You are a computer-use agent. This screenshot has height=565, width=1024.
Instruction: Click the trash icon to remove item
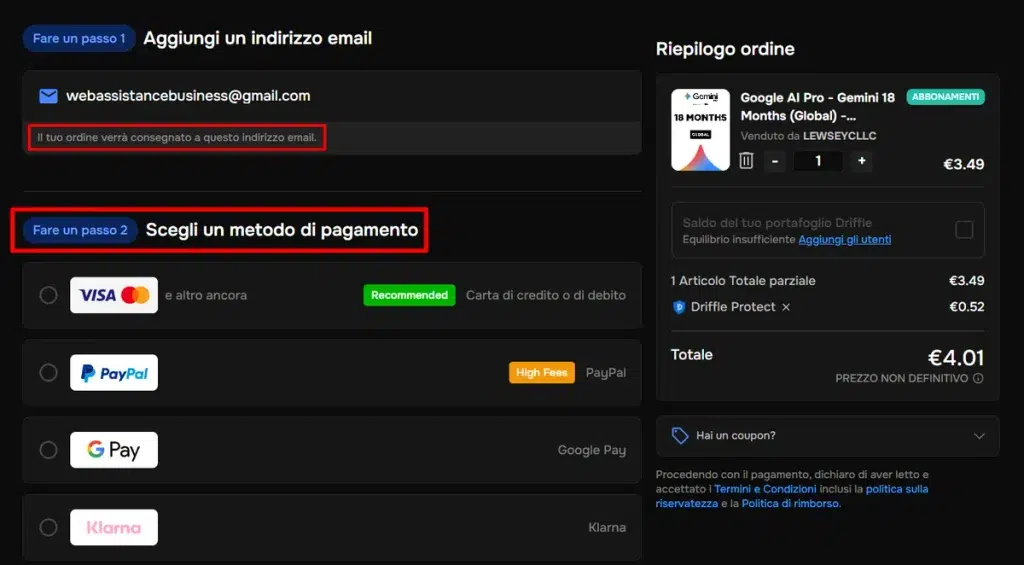[x=746, y=161]
